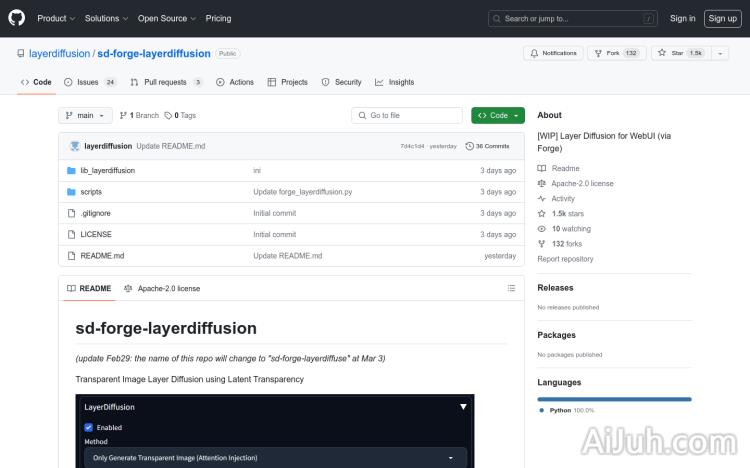Open the main branch dropdown
The height and width of the screenshot is (468, 750).
click(x=85, y=115)
